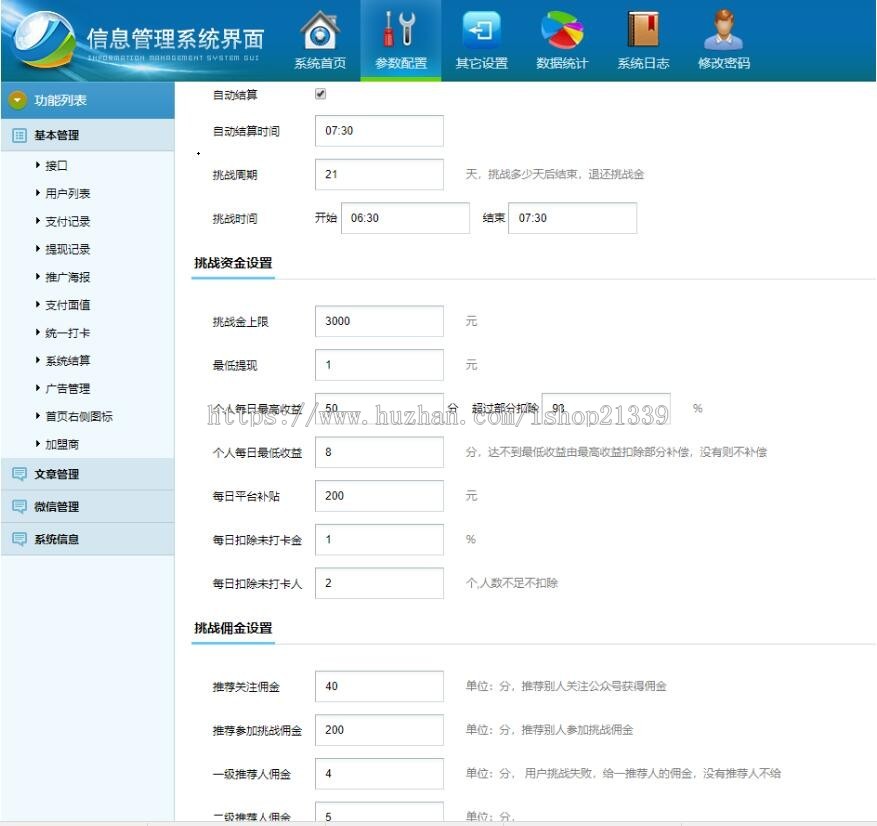Image resolution: width=877 pixels, height=826 pixels.
Task: Expand the 支付面值 sidebar arrow
Action: (x=37, y=305)
